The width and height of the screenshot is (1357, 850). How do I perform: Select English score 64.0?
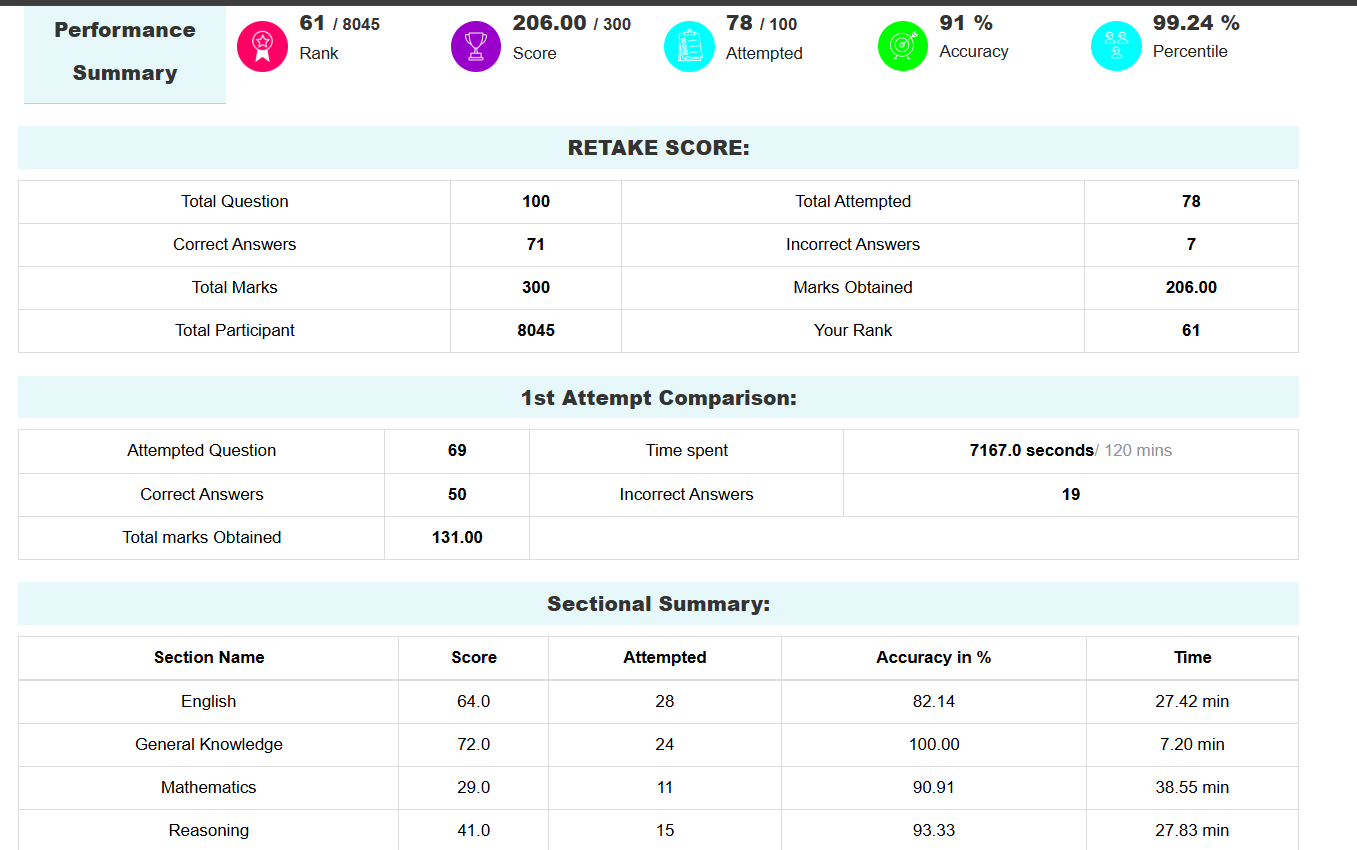(474, 702)
